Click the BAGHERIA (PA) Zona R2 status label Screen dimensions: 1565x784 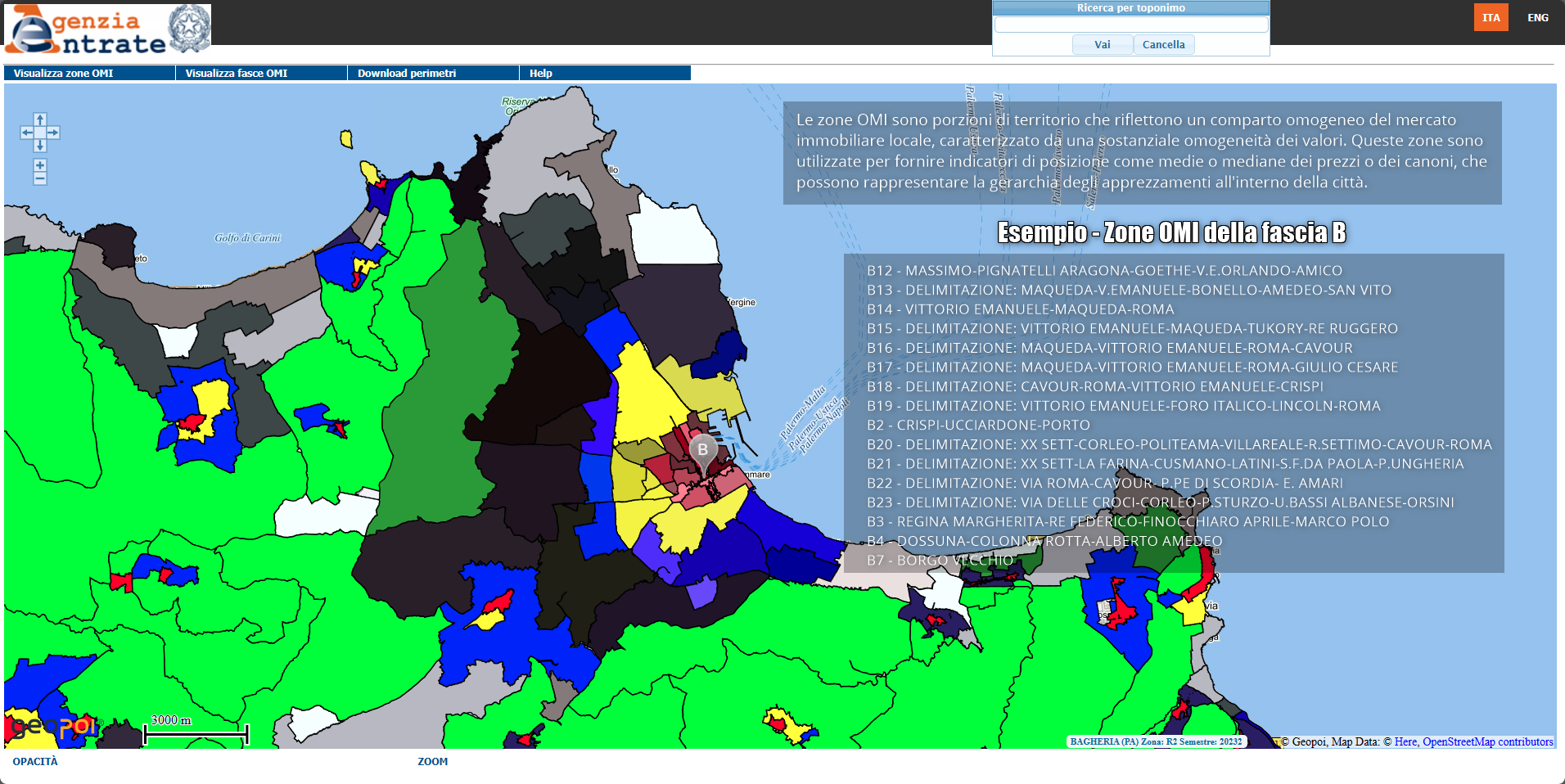pos(1156,741)
